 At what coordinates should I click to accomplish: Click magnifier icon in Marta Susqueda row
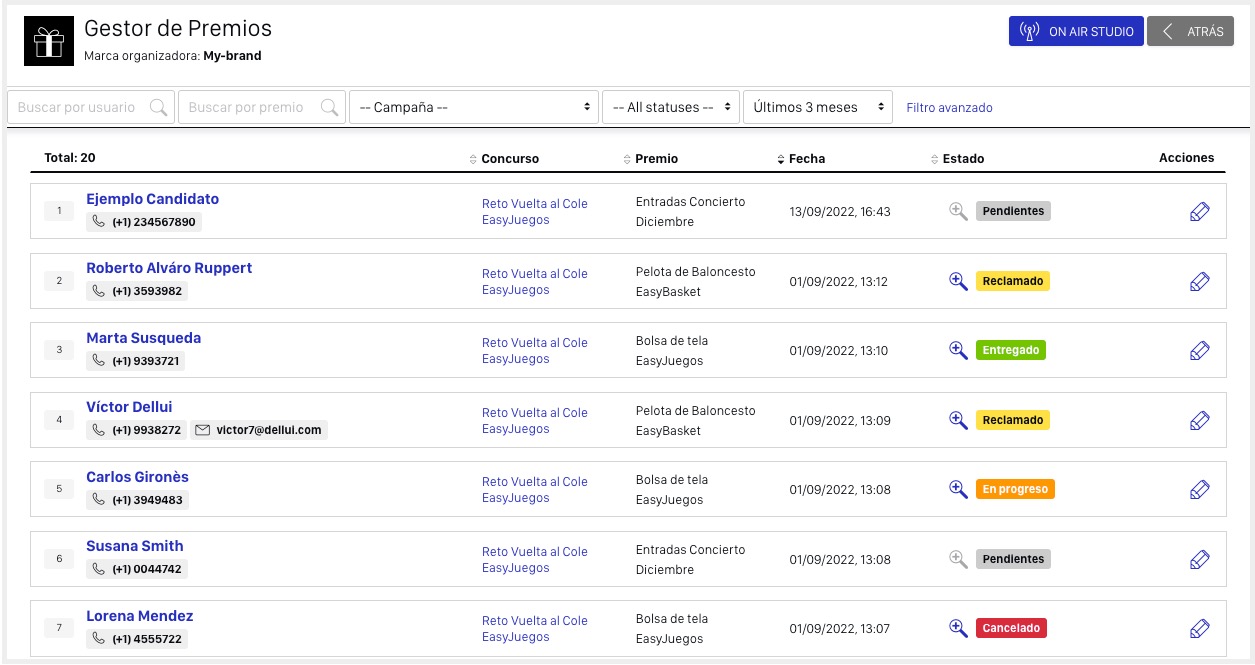click(x=958, y=350)
